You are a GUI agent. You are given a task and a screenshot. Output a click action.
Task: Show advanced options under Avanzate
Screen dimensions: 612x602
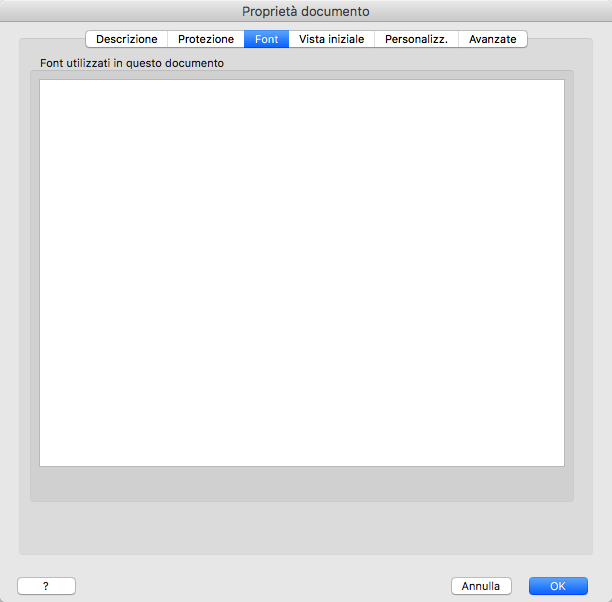pyautogui.click(x=493, y=39)
